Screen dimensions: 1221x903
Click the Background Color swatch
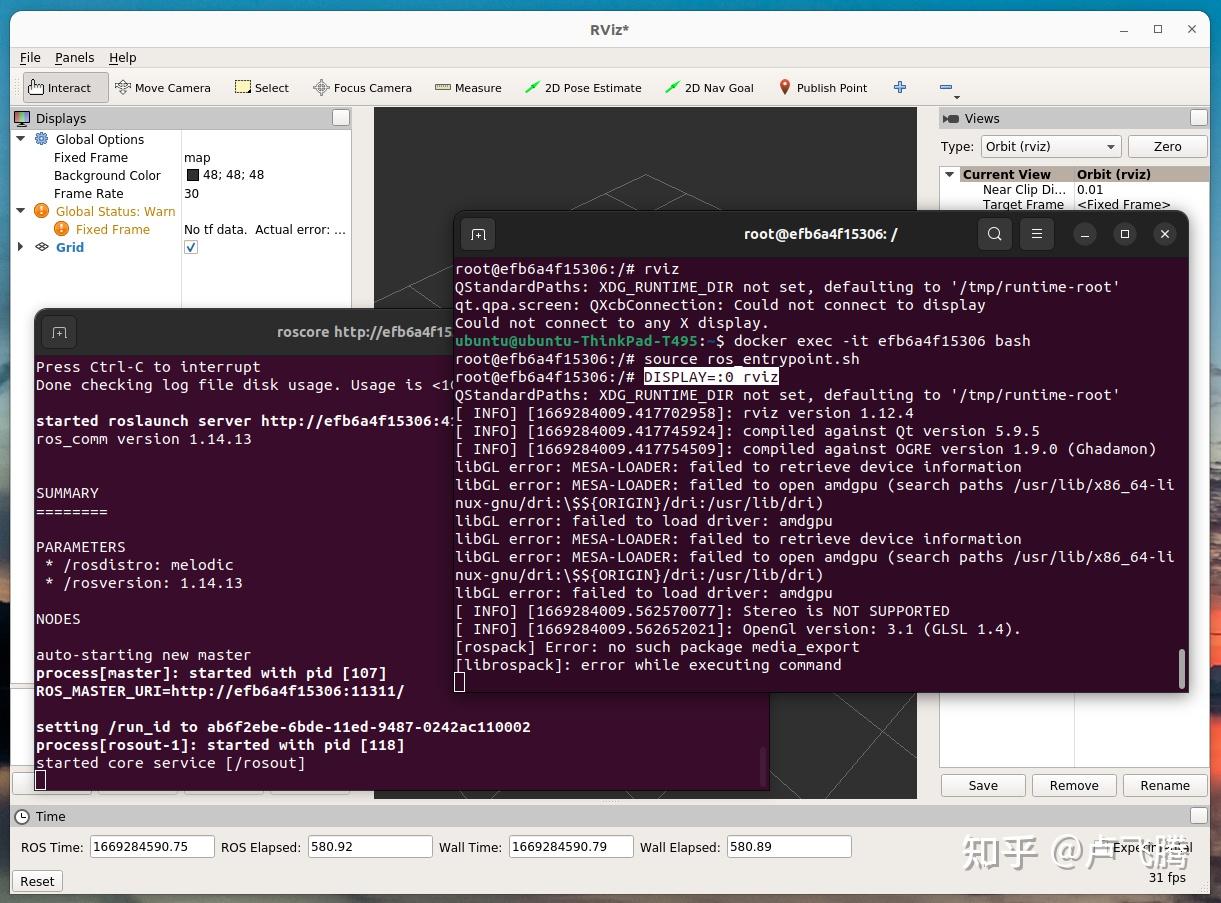pos(191,175)
